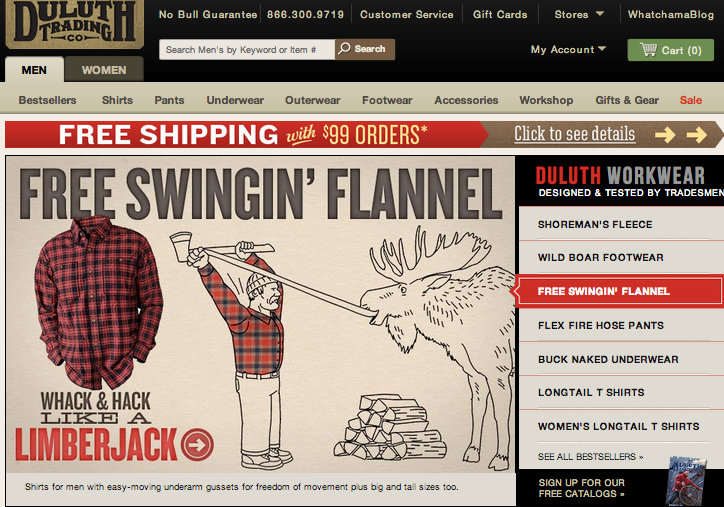
Task: Open See All Bestsellers link
Action: 590,457
